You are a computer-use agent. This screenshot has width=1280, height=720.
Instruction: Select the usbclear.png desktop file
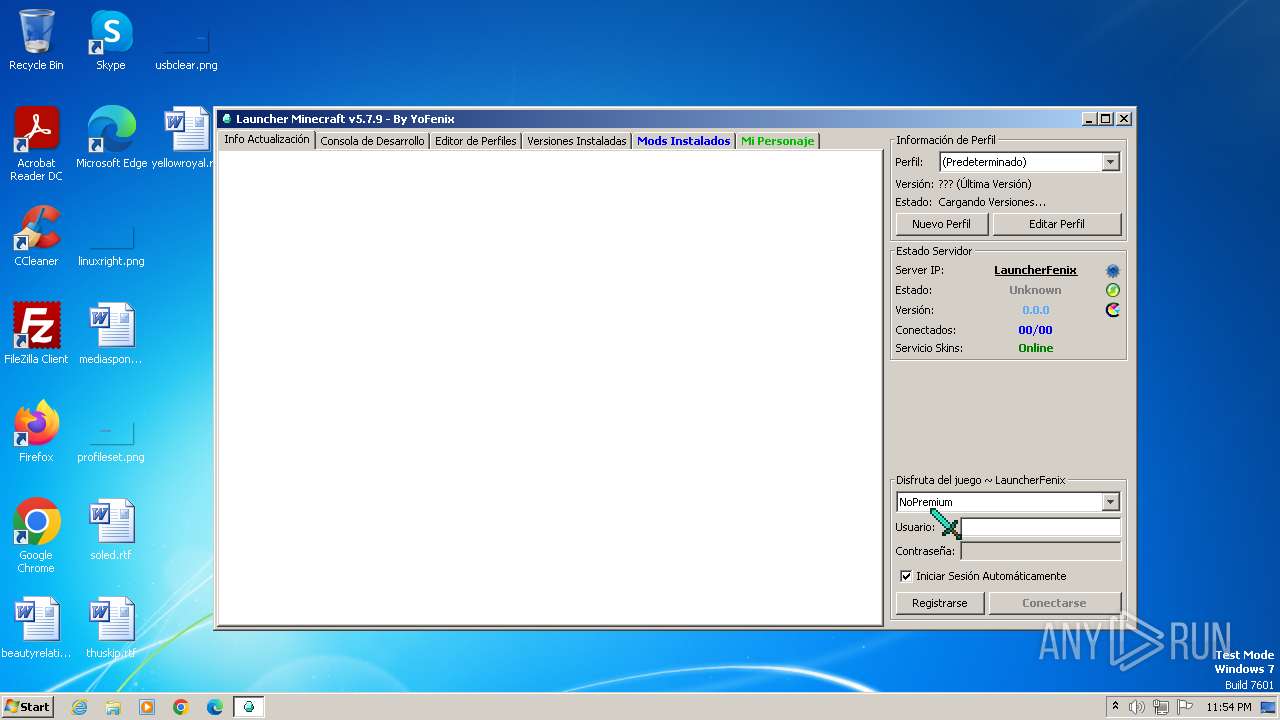(186, 48)
